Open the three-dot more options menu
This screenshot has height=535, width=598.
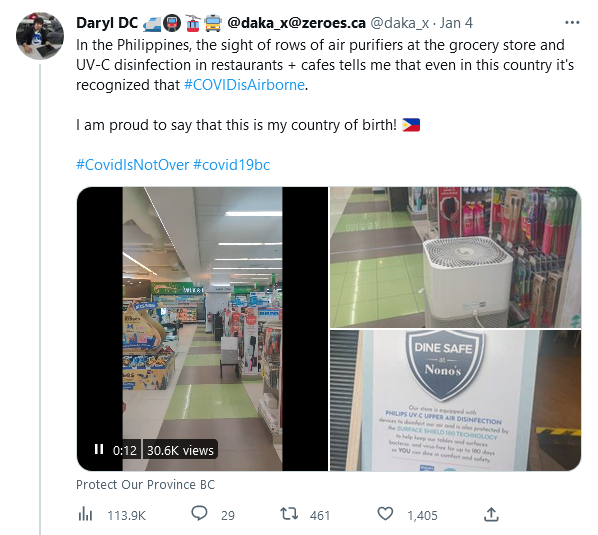point(572,23)
